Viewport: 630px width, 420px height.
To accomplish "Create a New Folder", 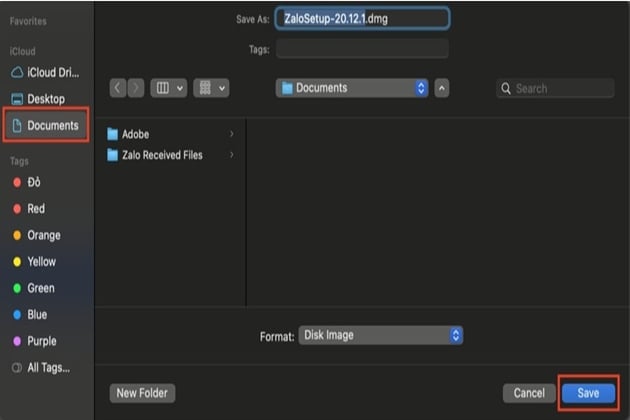I will click(142, 393).
